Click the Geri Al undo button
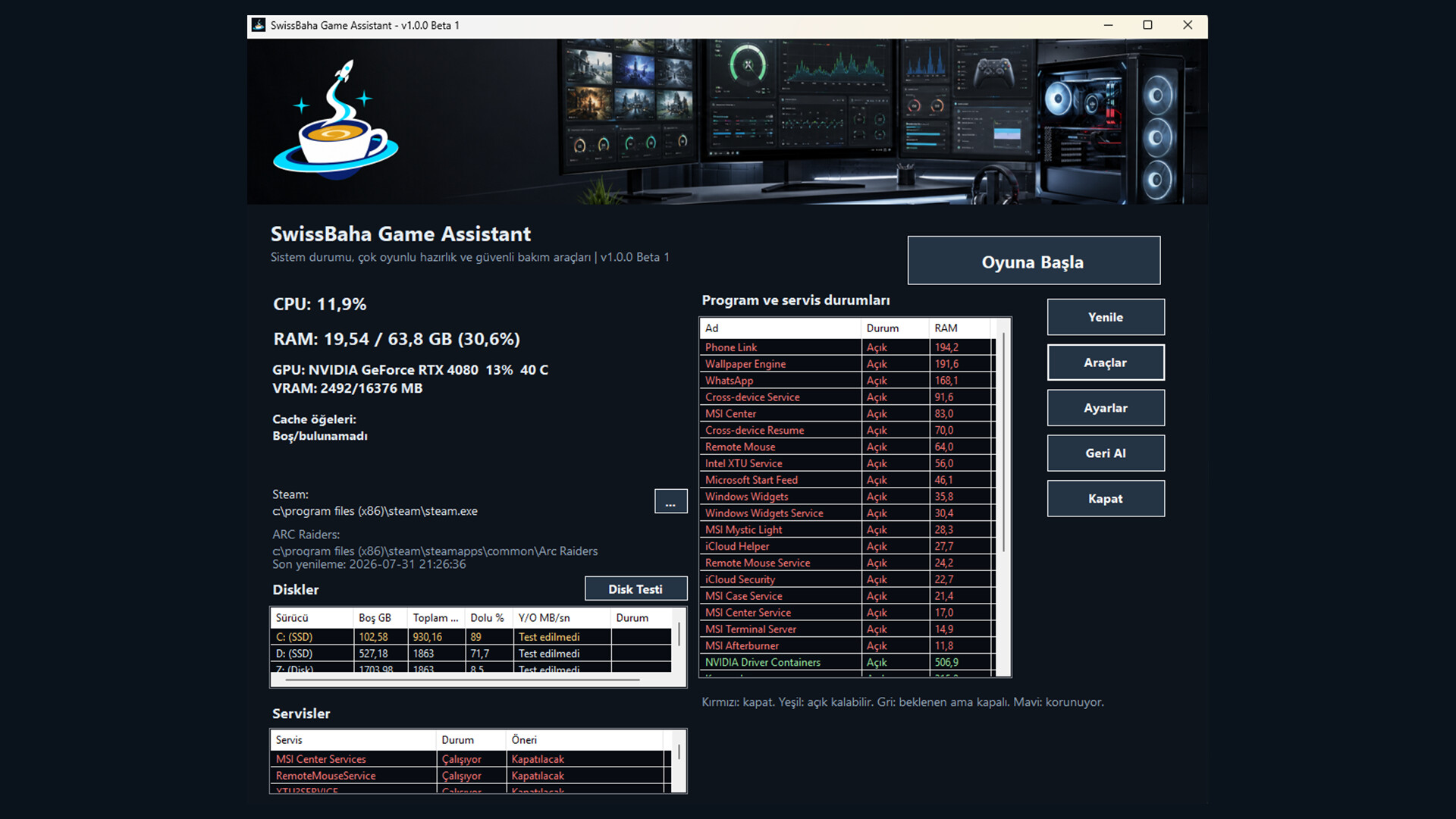Viewport: 1456px width, 819px height. tap(1106, 453)
